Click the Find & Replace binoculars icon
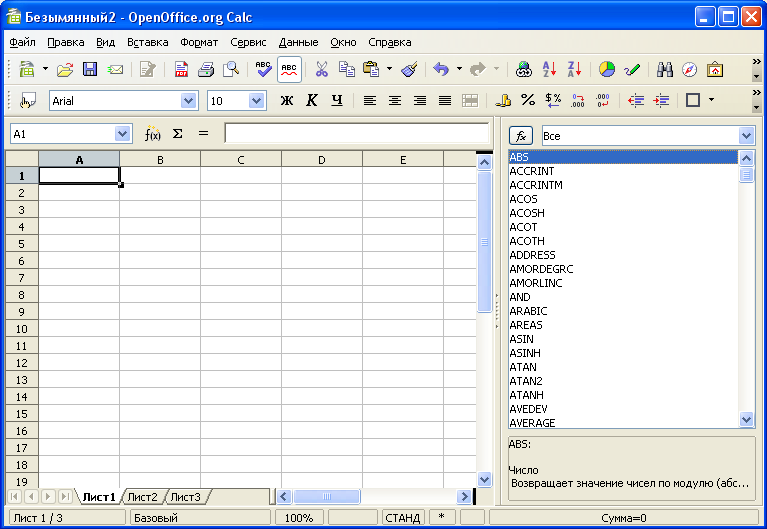 click(x=664, y=70)
